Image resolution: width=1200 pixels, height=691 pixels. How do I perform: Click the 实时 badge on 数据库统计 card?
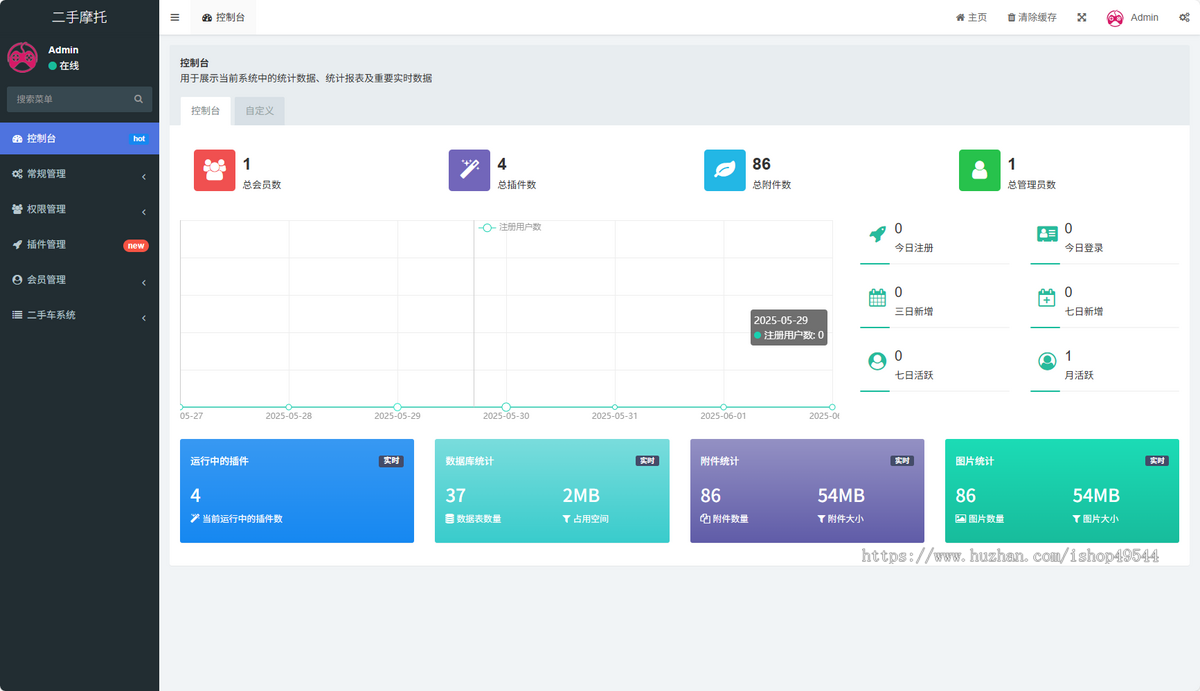[x=647, y=461]
